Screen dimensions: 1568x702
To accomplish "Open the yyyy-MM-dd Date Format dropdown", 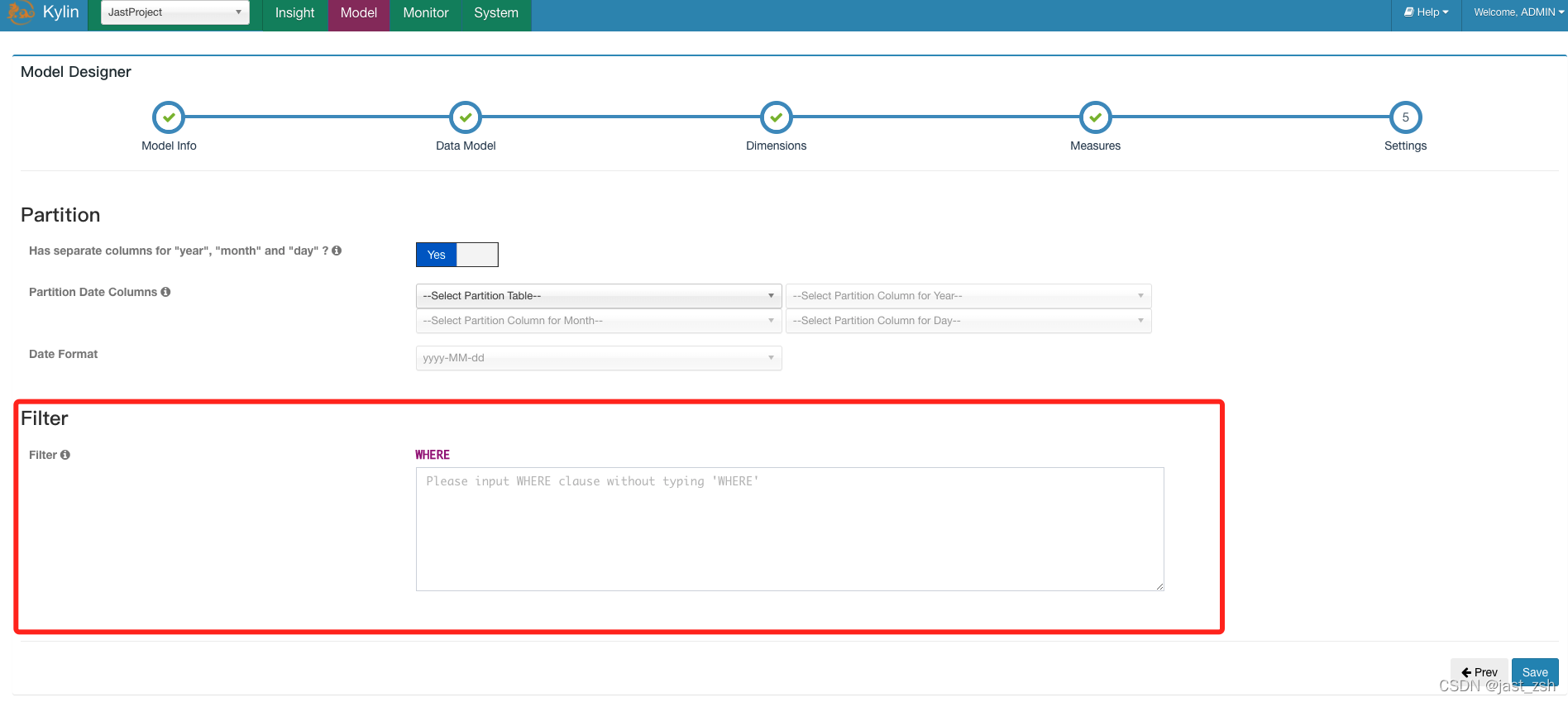I will tap(599, 358).
